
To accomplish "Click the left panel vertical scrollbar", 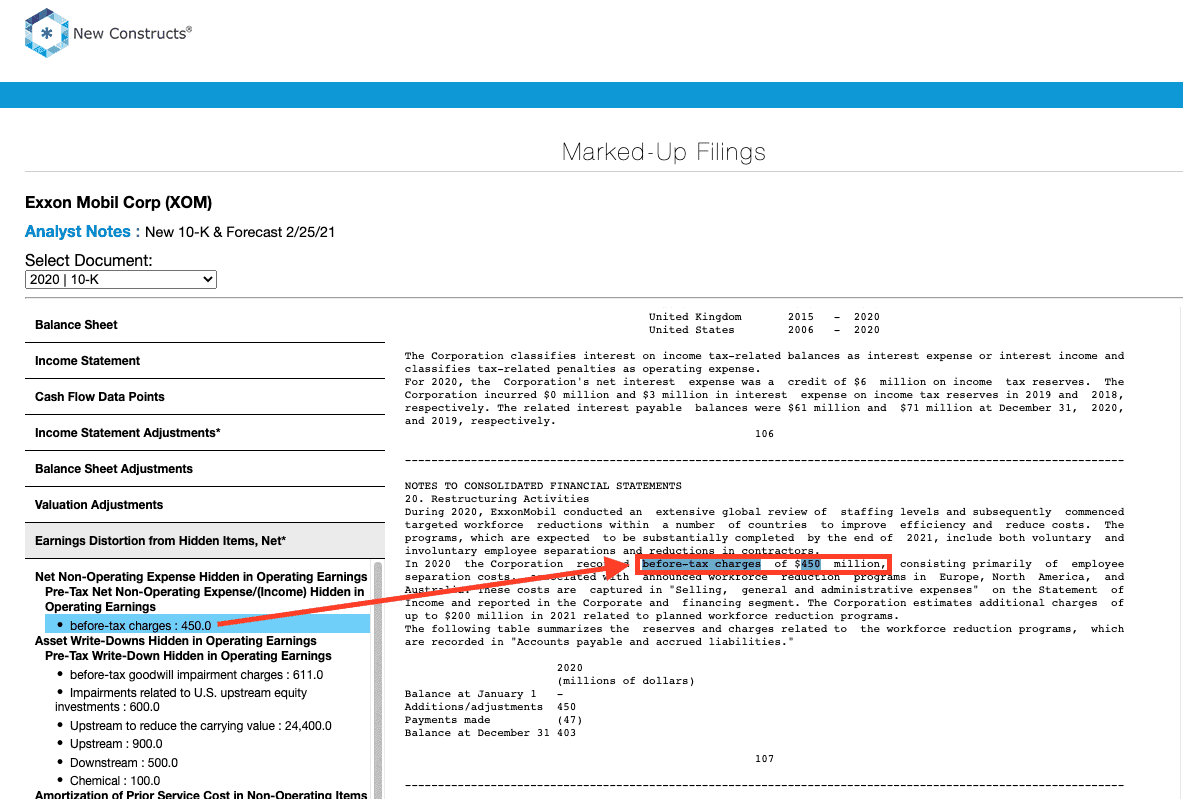I will pos(378,679).
